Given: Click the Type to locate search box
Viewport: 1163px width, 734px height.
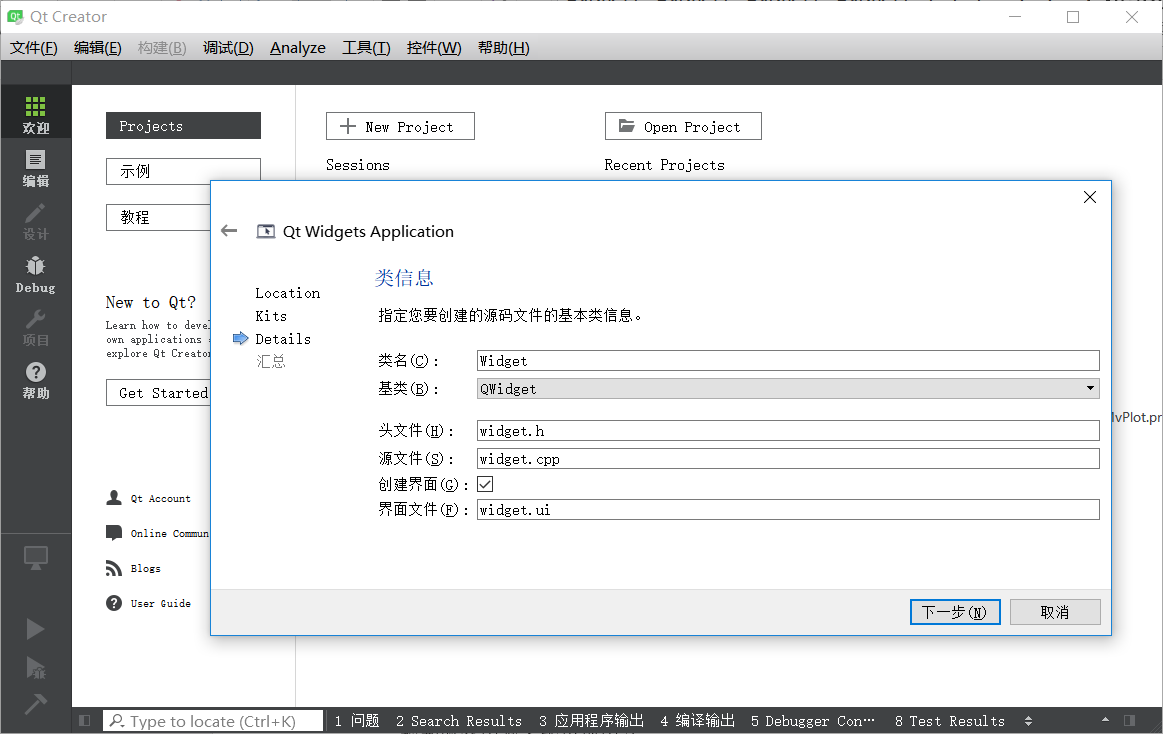Looking at the screenshot, I should click(214, 721).
